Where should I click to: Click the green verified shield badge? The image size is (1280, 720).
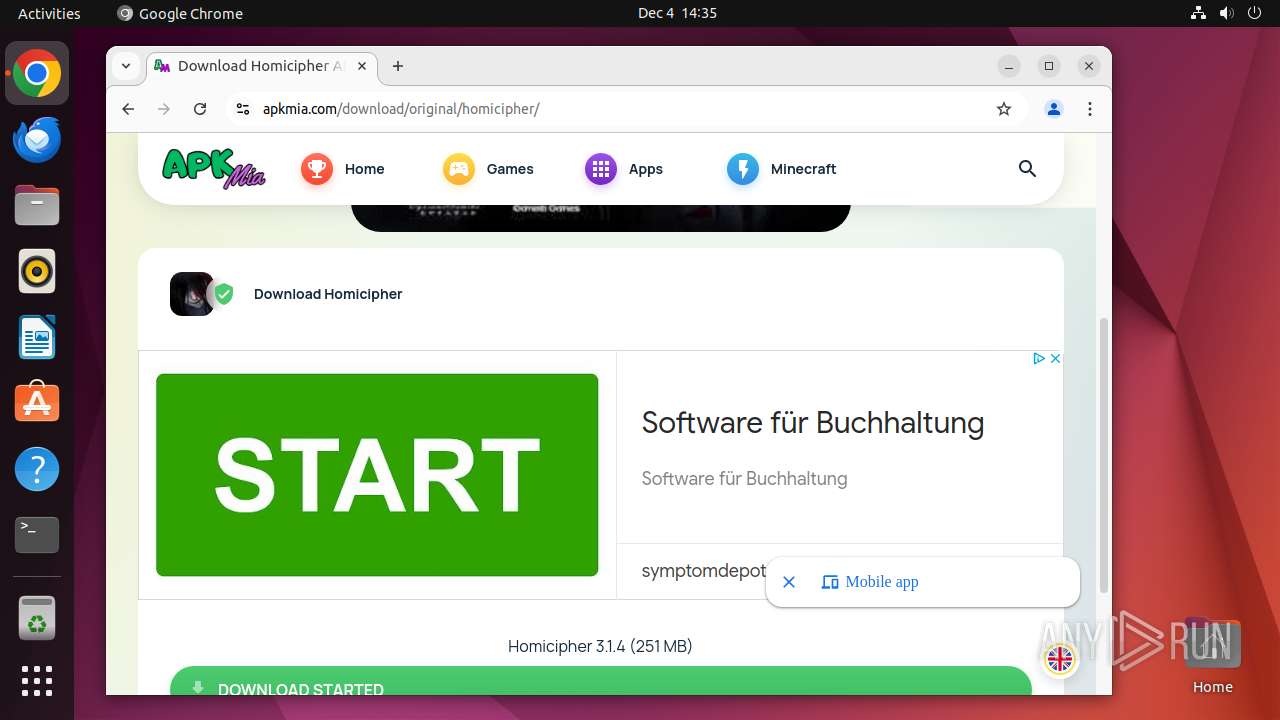click(224, 294)
